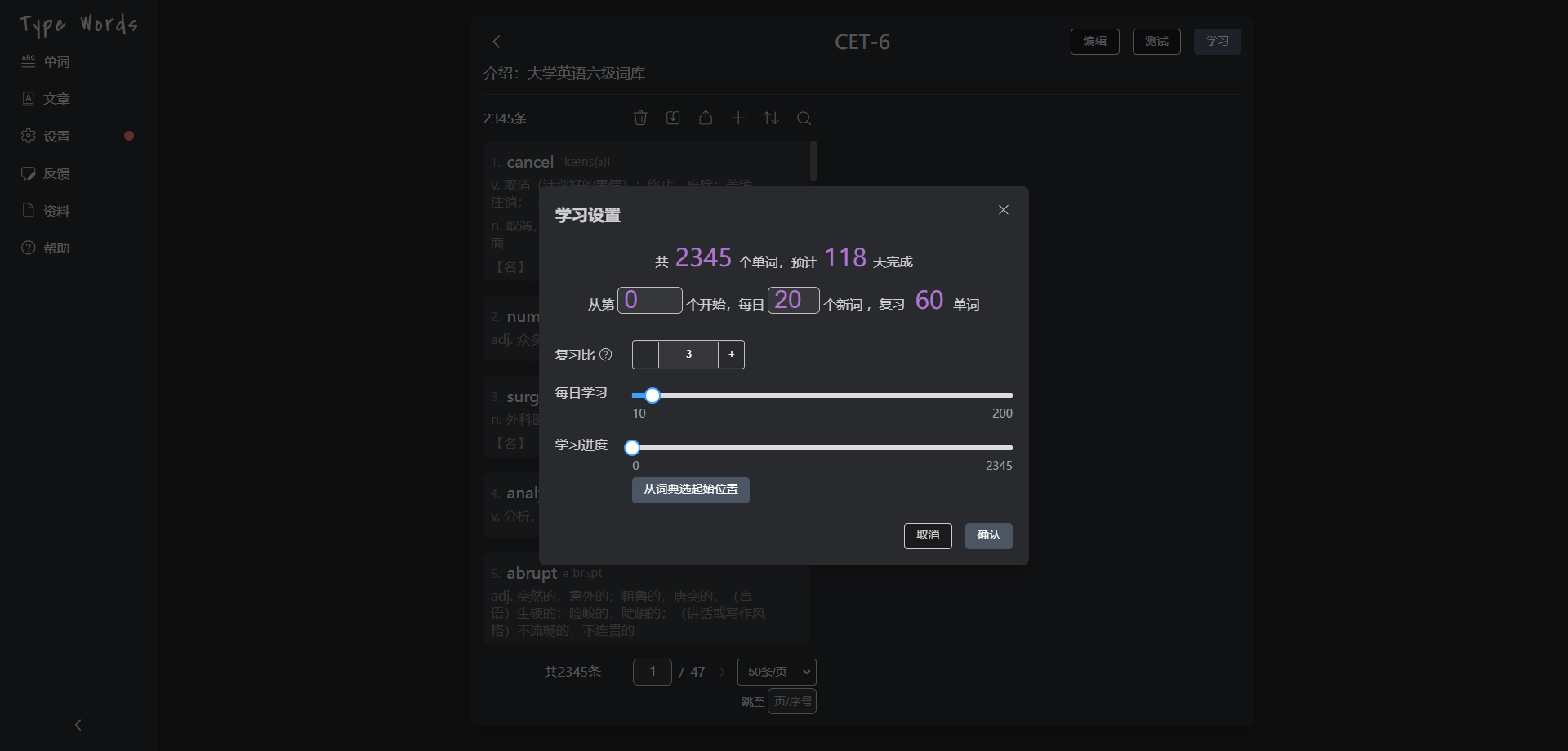Click the import icon above the word list

click(x=673, y=118)
